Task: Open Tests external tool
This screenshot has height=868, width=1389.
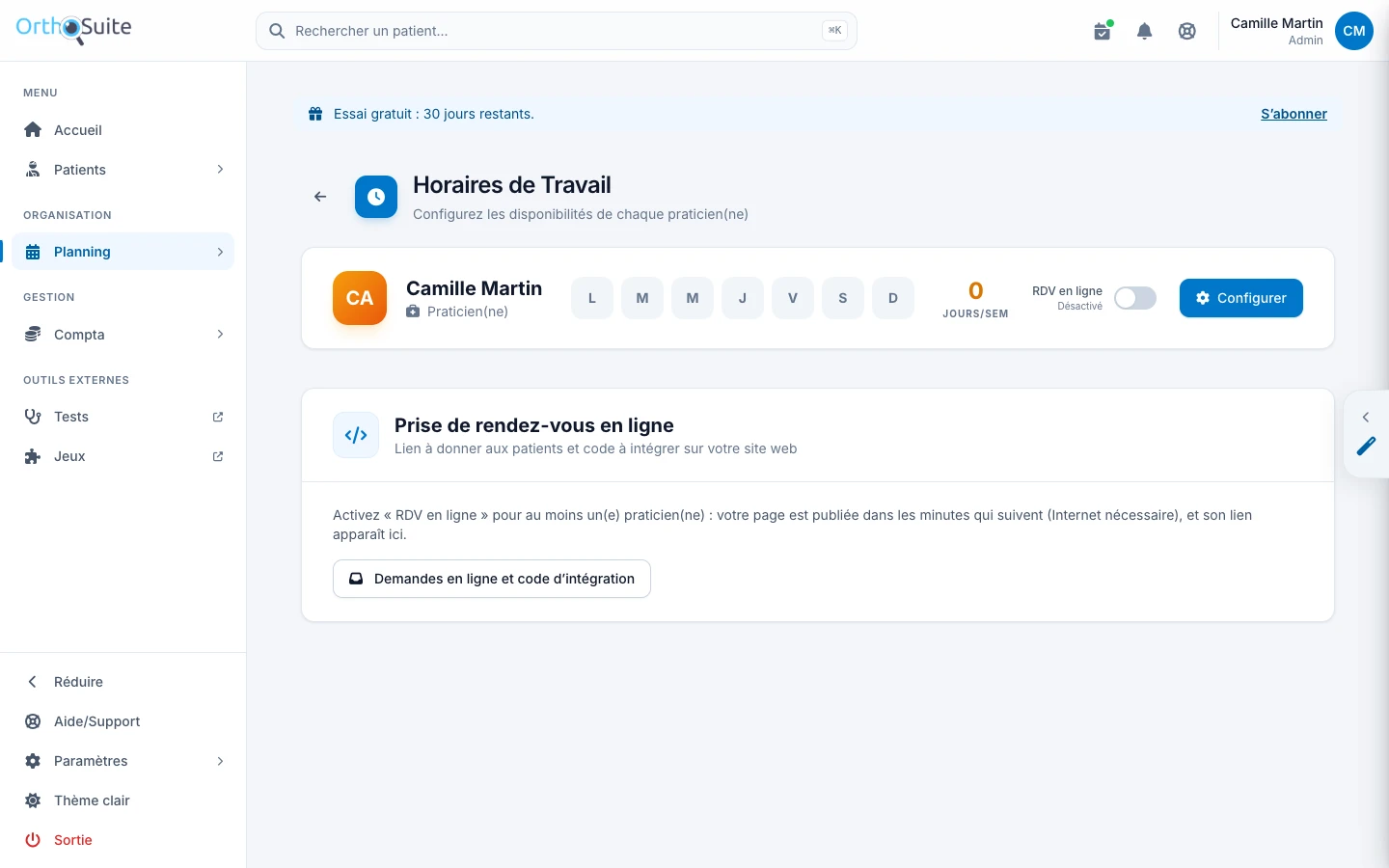Action: pyautogui.click(x=123, y=417)
